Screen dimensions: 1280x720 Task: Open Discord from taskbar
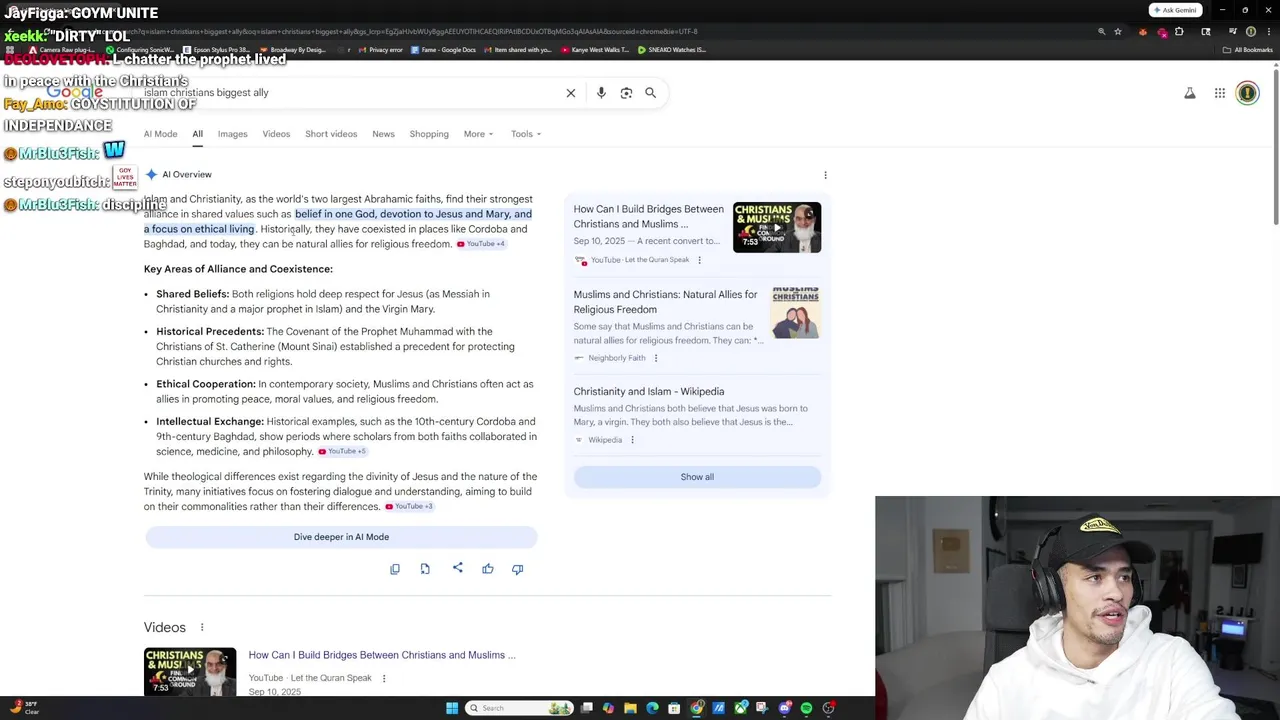click(785, 708)
